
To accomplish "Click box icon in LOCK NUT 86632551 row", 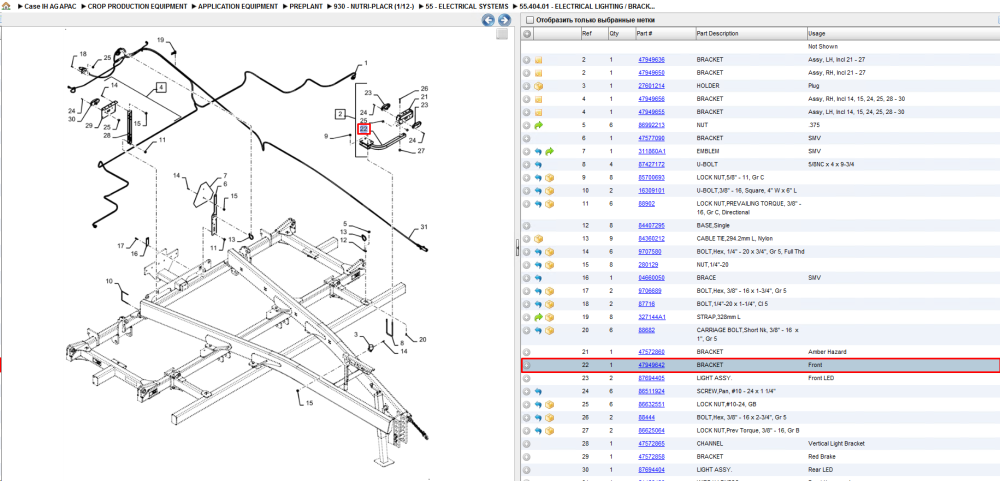I will click(x=549, y=404).
